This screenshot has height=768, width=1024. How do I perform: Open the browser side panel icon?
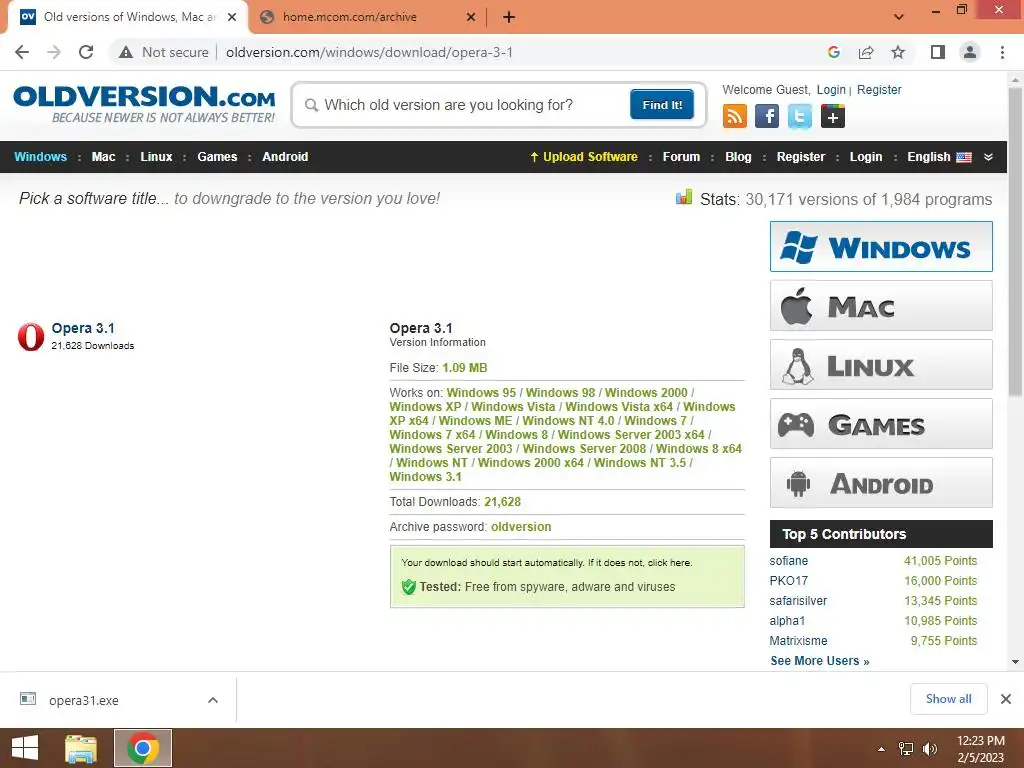938,52
